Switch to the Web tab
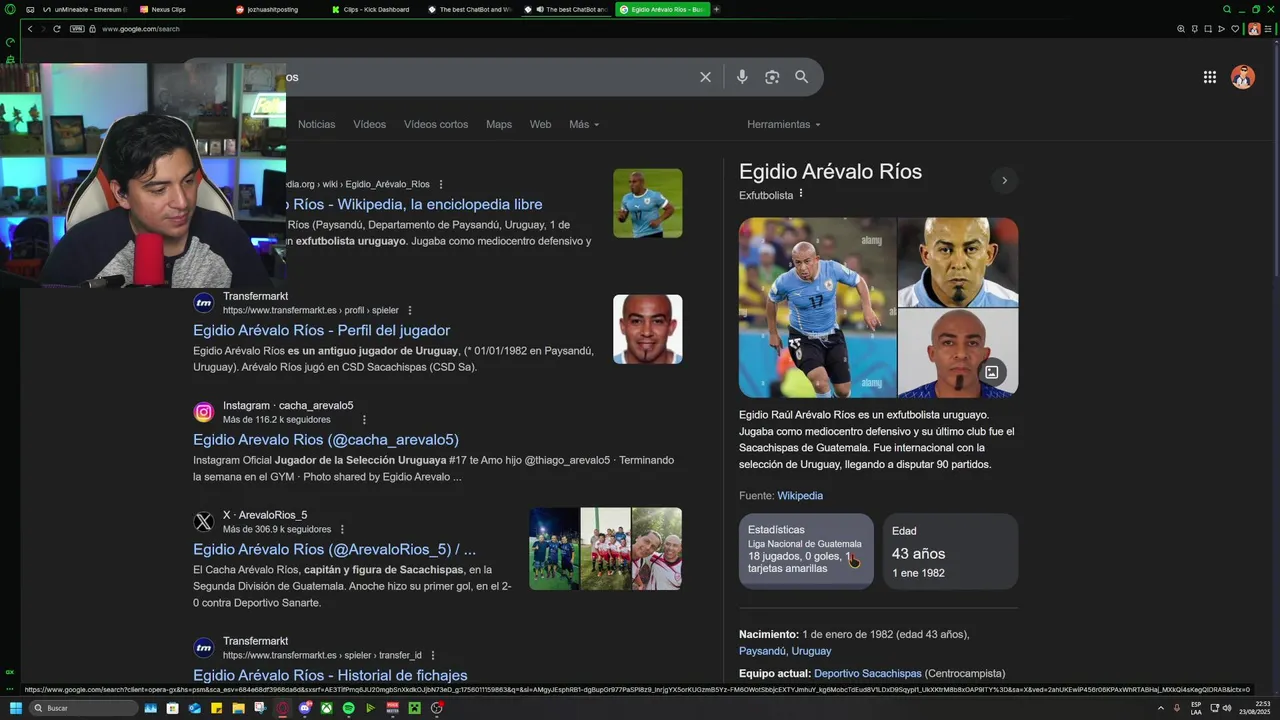Viewport: 1280px width, 720px height. pyautogui.click(x=540, y=124)
